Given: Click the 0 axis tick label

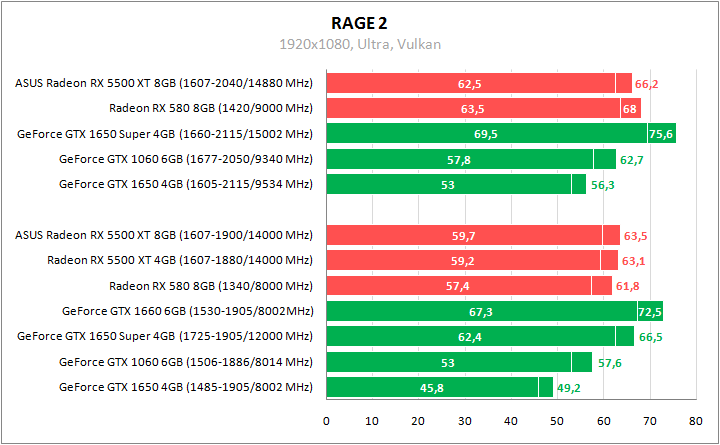Looking at the screenshot, I should click(x=326, y=421).
